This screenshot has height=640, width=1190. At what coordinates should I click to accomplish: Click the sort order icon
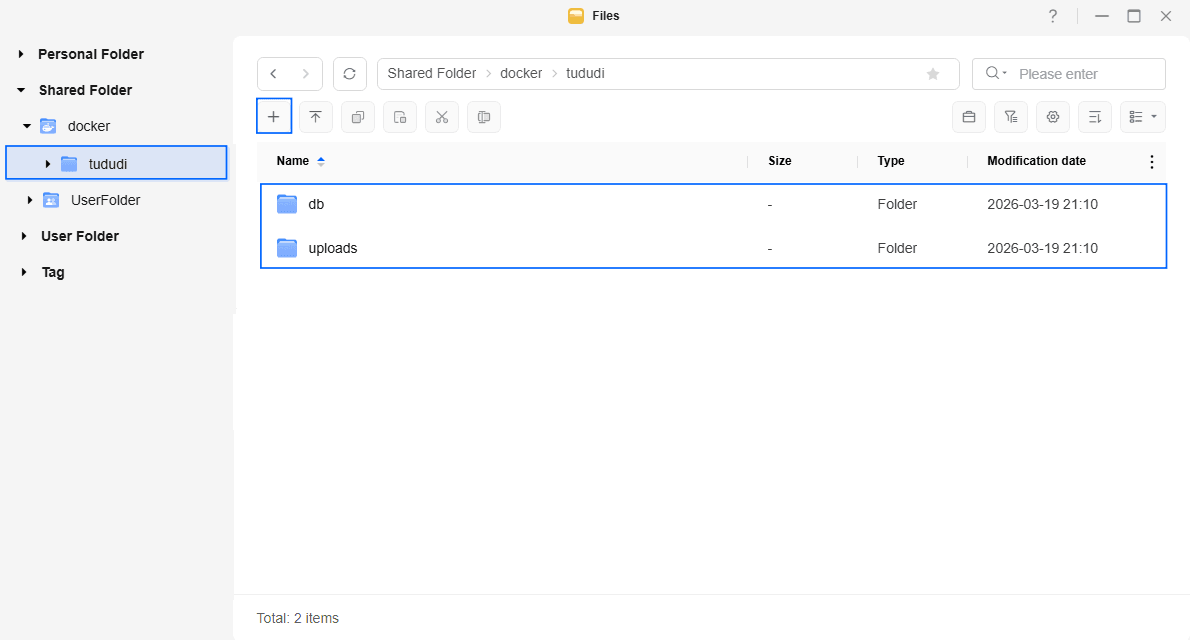point(1095,117)
